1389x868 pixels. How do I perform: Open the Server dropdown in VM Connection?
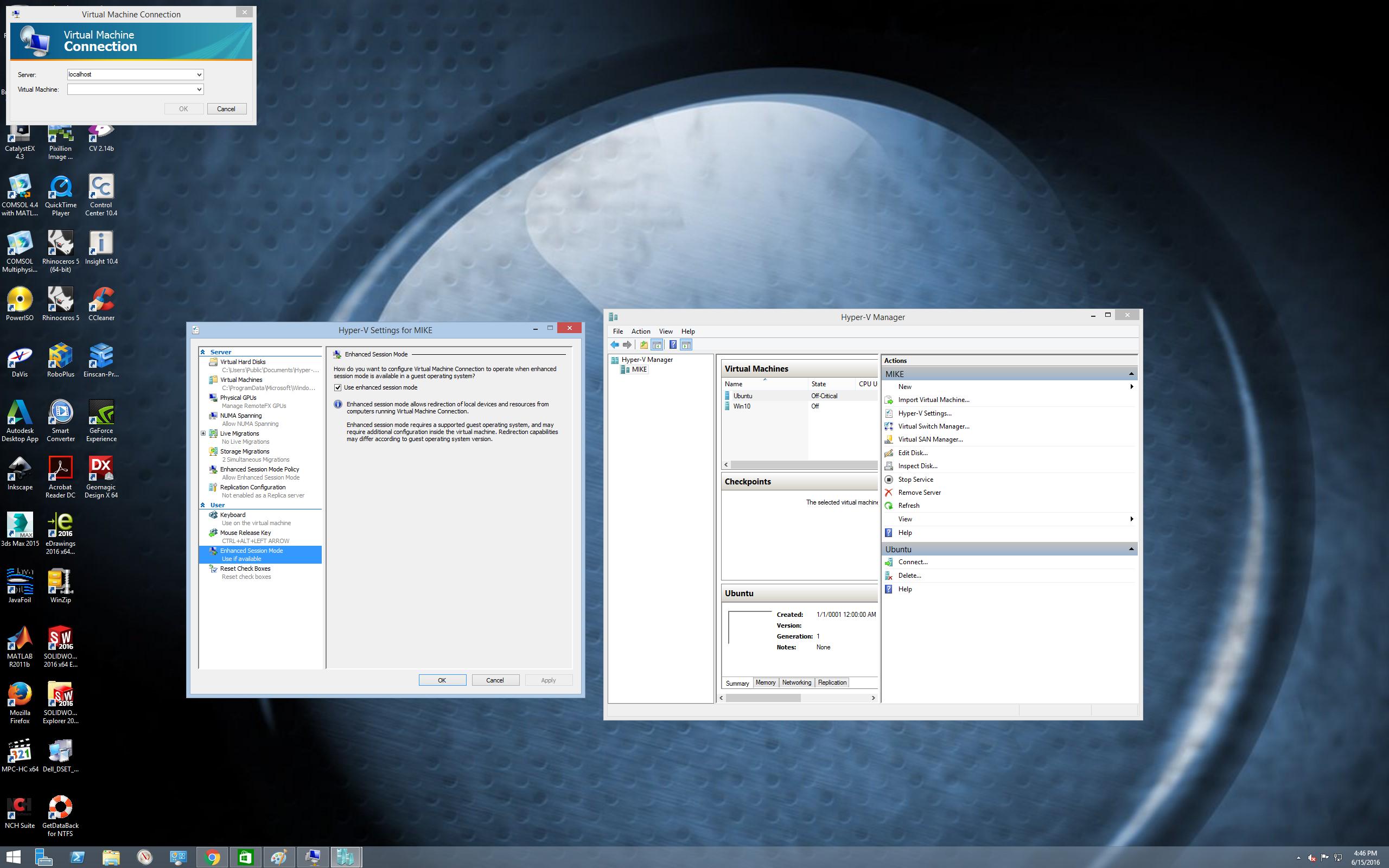[199, 75]
